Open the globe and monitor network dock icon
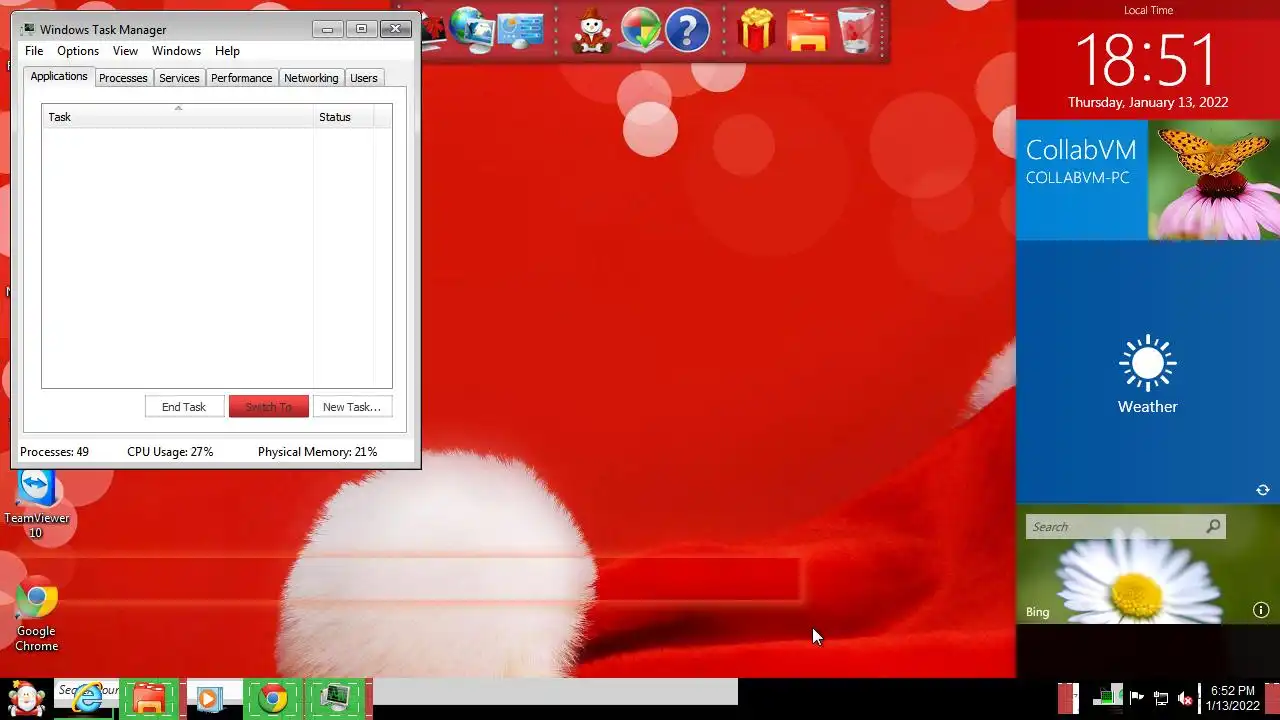The width and height of the screenshot is (1280, 720). coord(470,30)
